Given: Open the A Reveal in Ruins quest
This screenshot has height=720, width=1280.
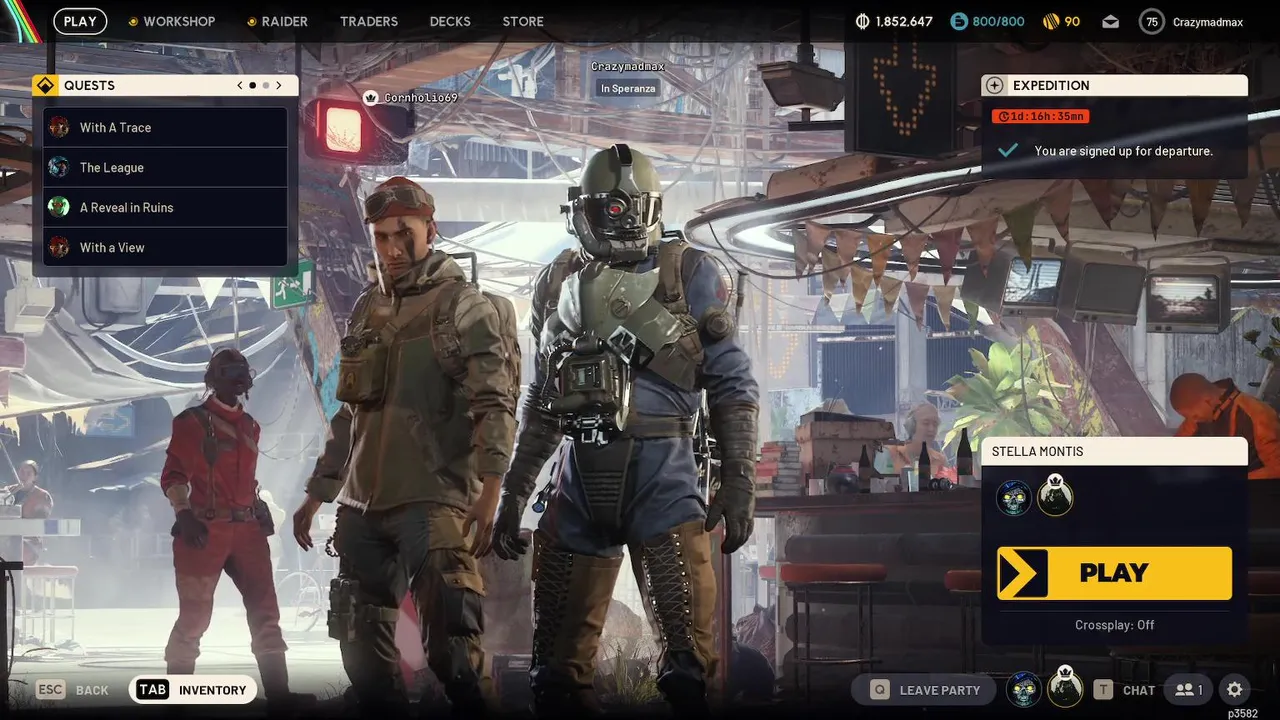Looking at the screenshot, I should 165,207.
